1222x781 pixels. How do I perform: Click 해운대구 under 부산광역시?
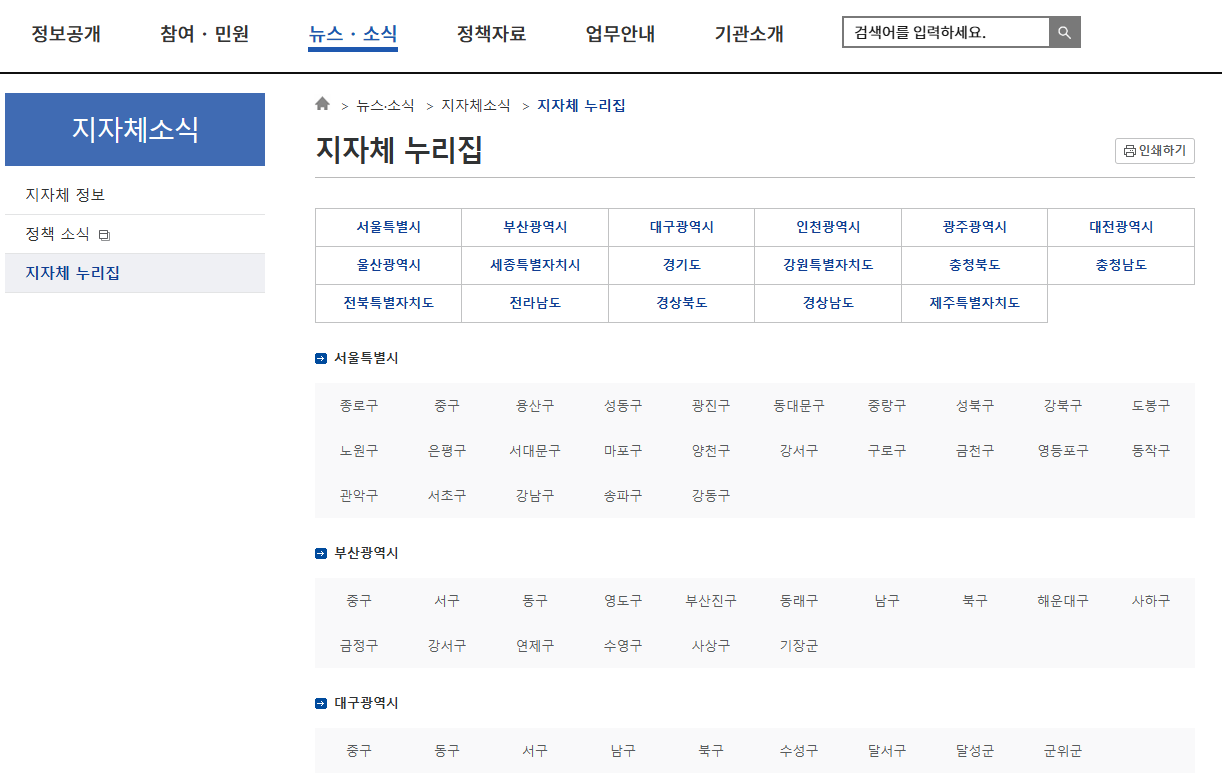pyautogui.click(x=1062, y=600)
